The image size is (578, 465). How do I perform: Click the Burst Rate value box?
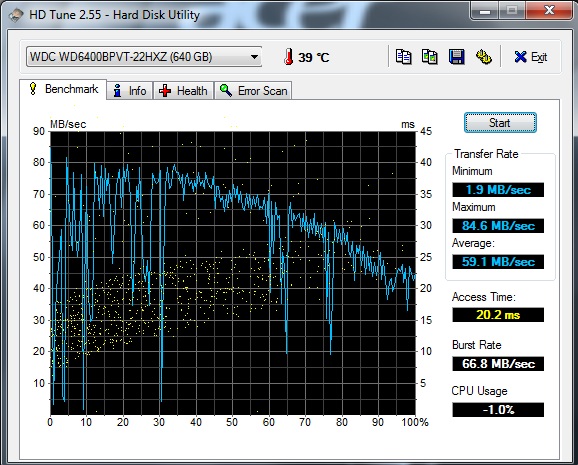click(498, 364)
